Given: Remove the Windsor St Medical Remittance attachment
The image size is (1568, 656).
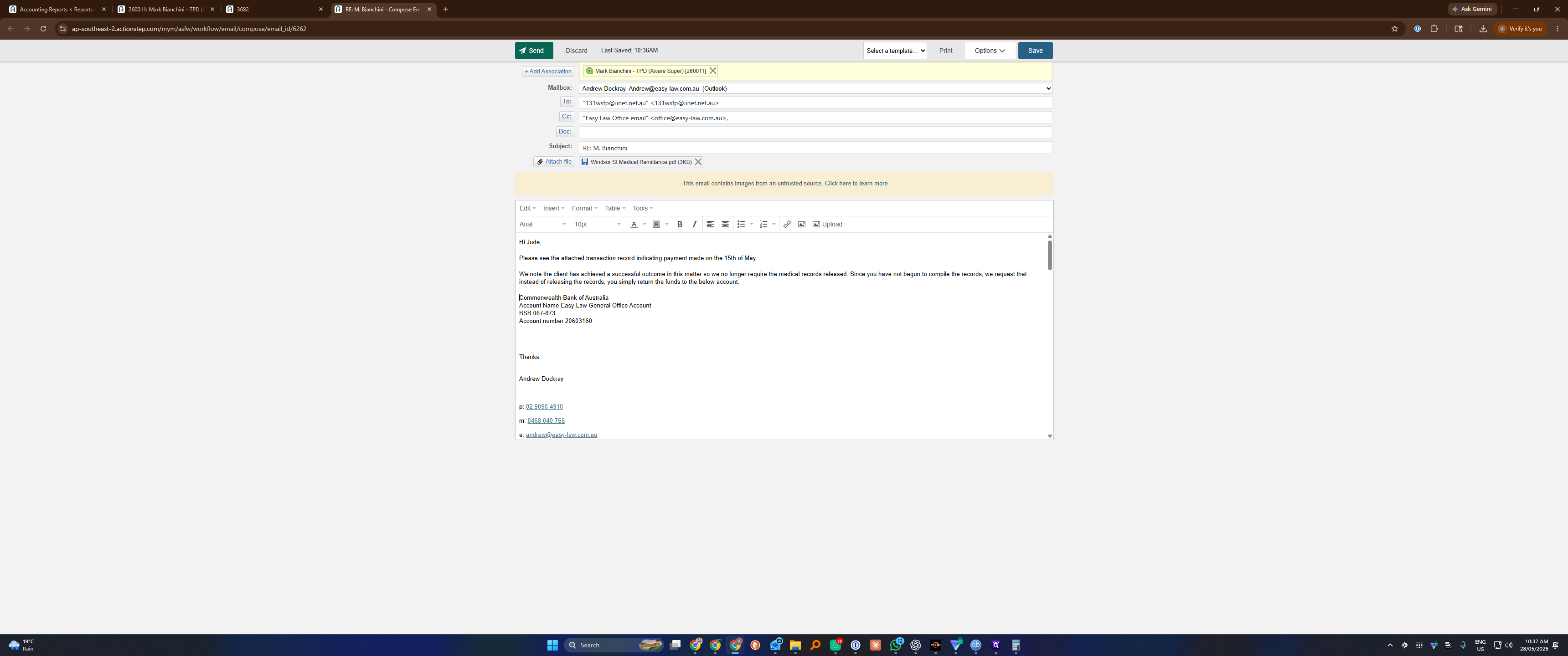Looking at the screenshot, I should coord(698,162).
